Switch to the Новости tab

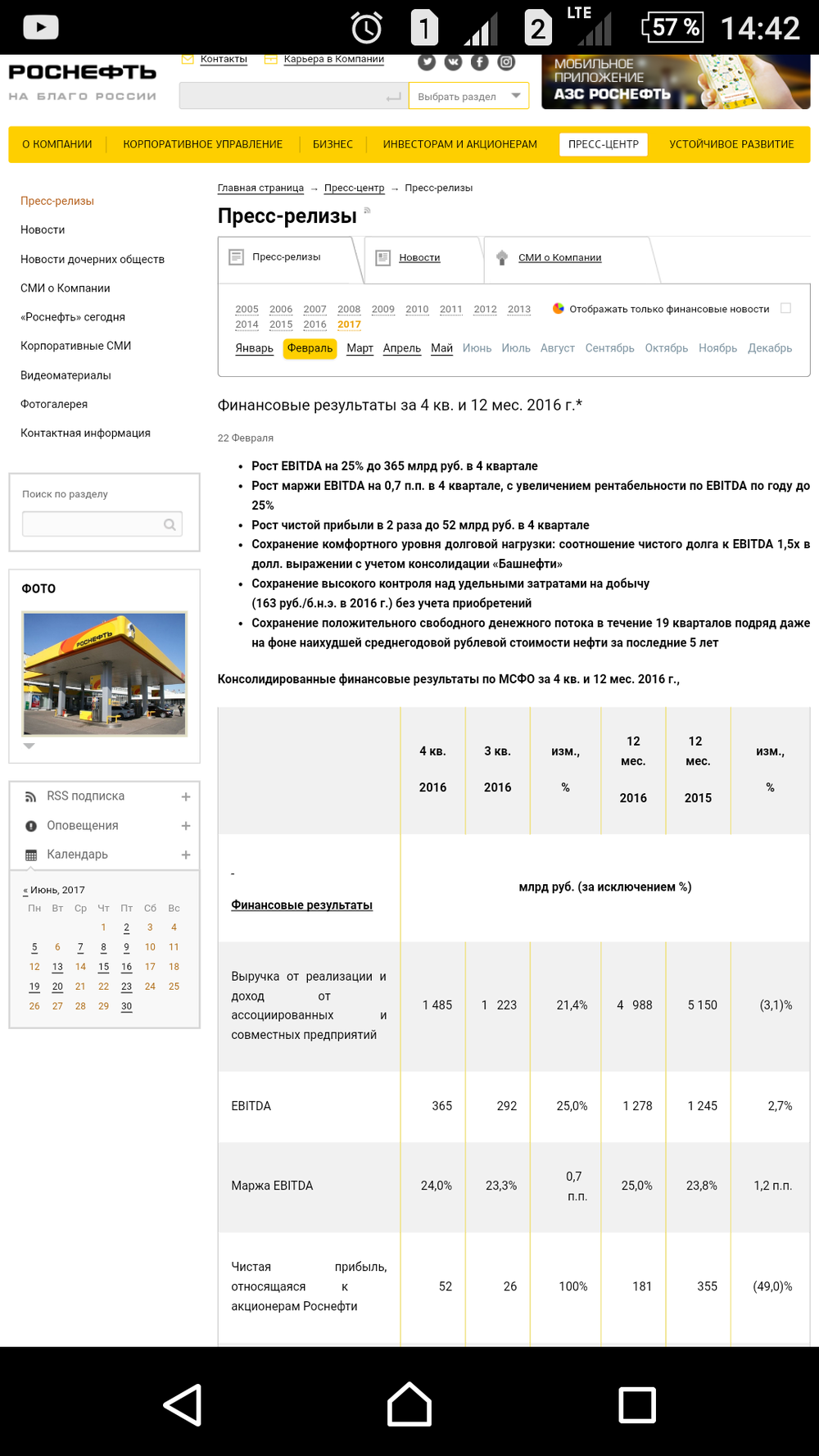coord(419,258)
